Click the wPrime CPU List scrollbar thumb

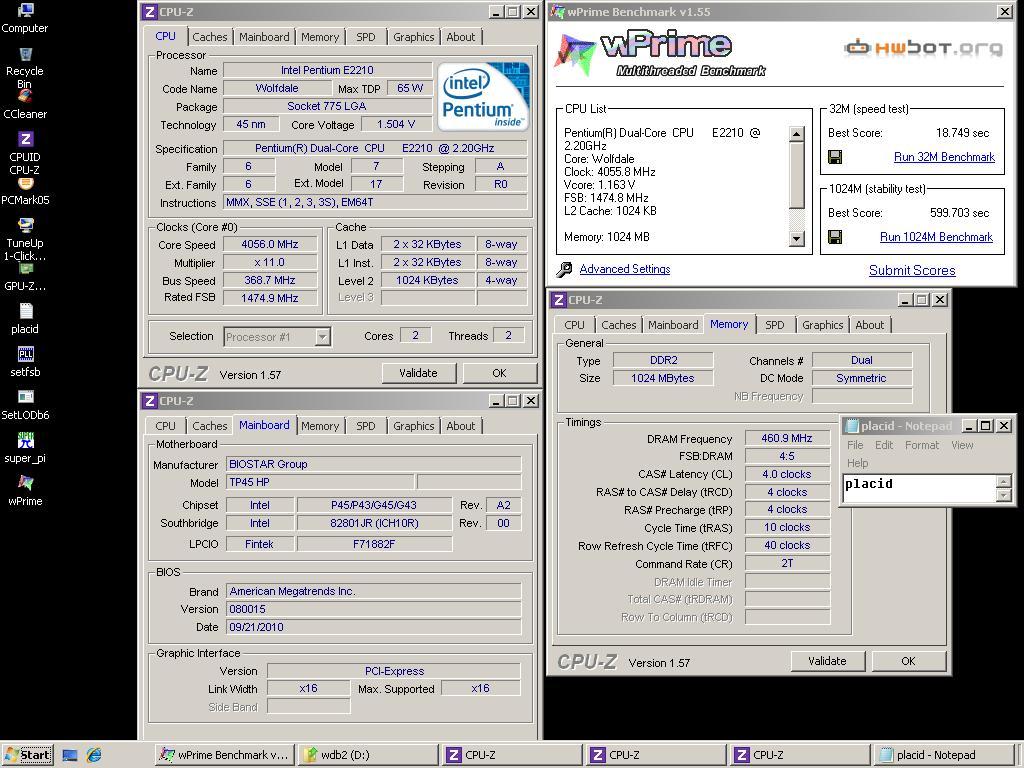[796, 175]
